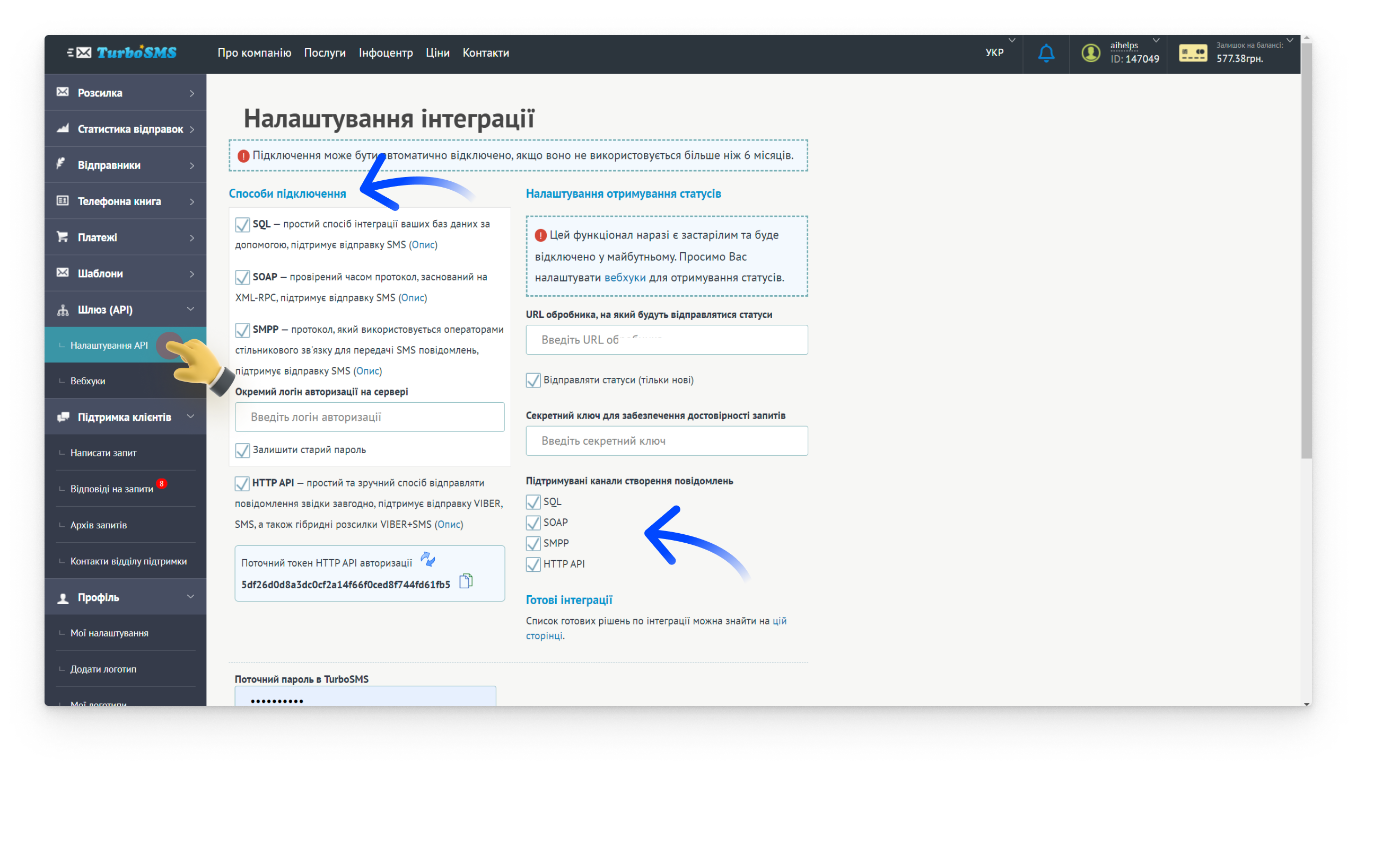This screenshot has height=848, width=1400.
Task: Click the Відправники icon
Action: [x=62, y=164]
